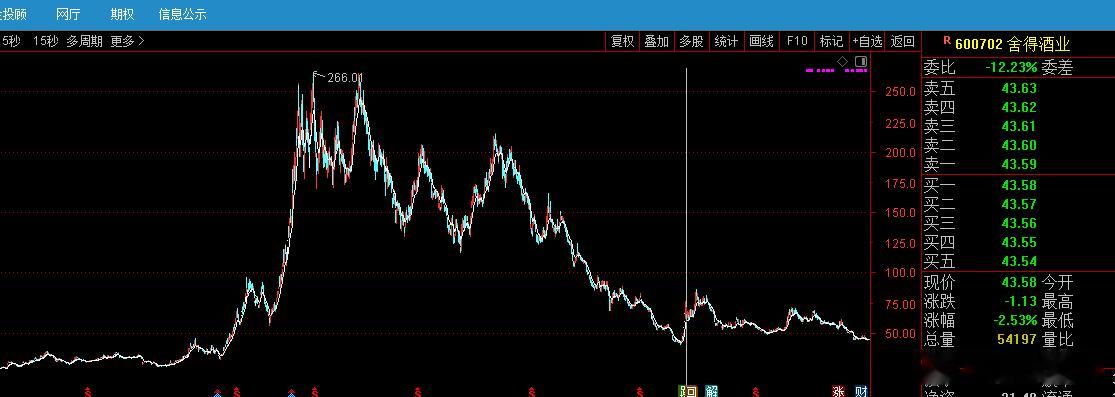1115x397 pixels.
Task: Click the cyan 解 marker at chart bottom
Action: tap(712, 391)
